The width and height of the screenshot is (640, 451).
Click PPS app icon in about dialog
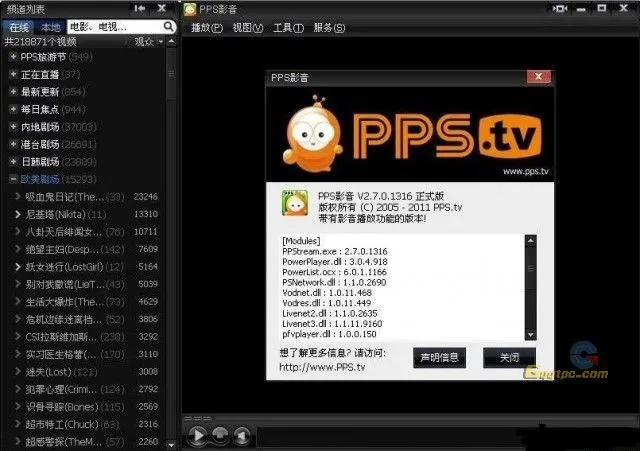coord(295,203)
